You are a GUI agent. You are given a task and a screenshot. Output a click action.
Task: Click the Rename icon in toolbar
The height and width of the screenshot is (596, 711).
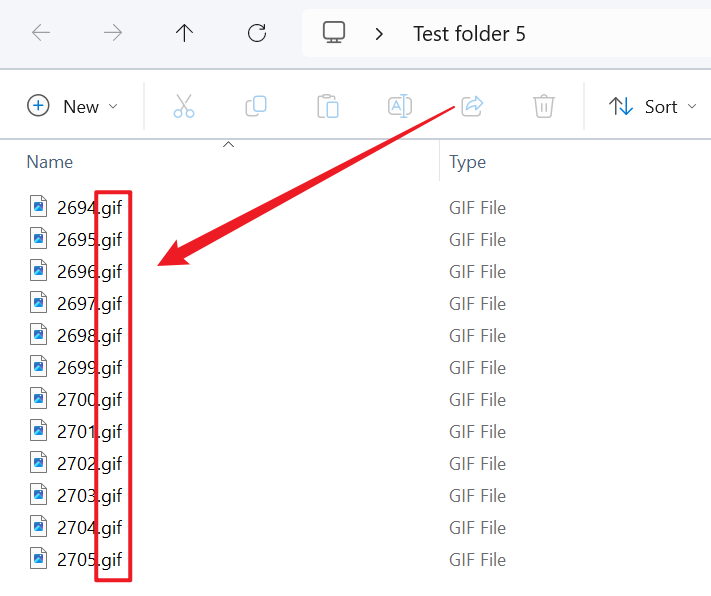coord(400,106)
